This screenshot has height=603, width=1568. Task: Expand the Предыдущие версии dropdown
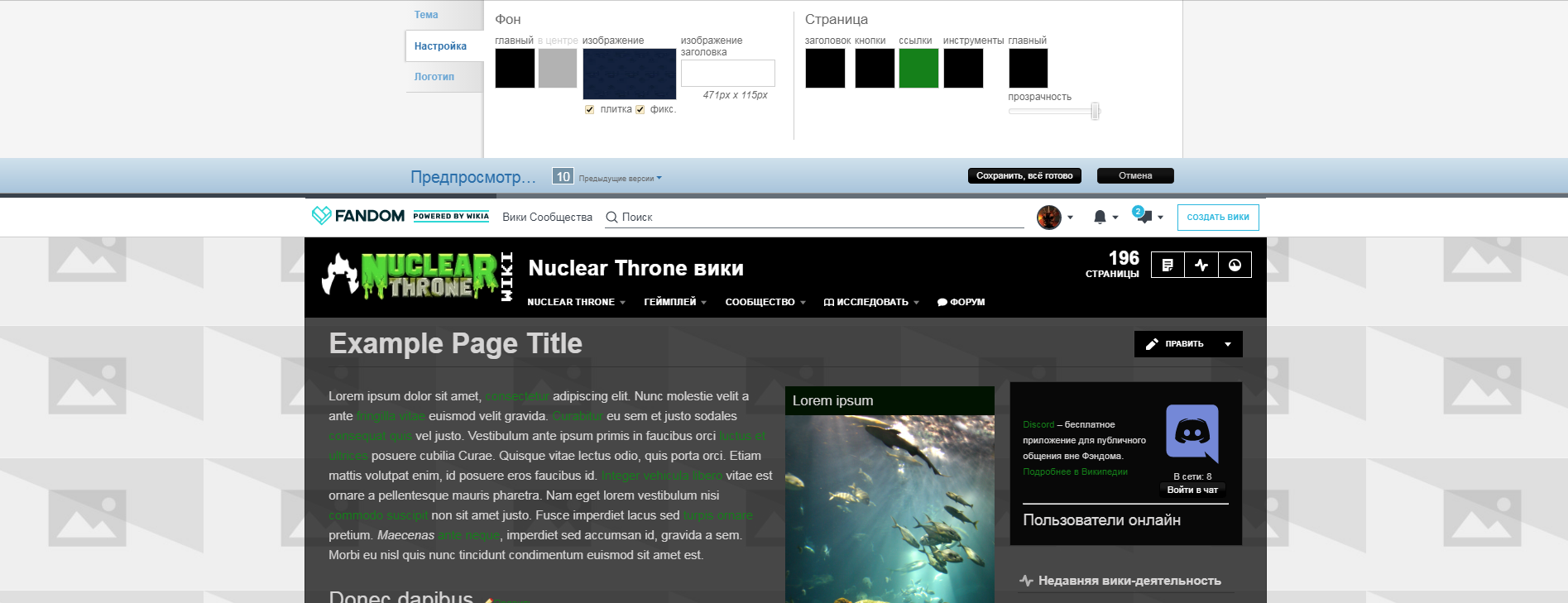pyautogui.click(x=620, y=179)
